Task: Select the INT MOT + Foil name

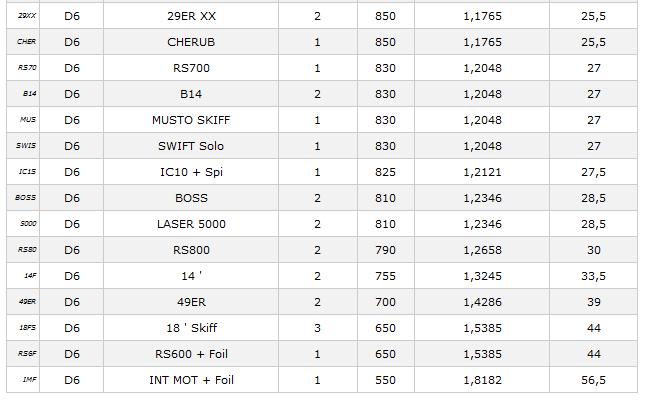Action: coord(191,380)
